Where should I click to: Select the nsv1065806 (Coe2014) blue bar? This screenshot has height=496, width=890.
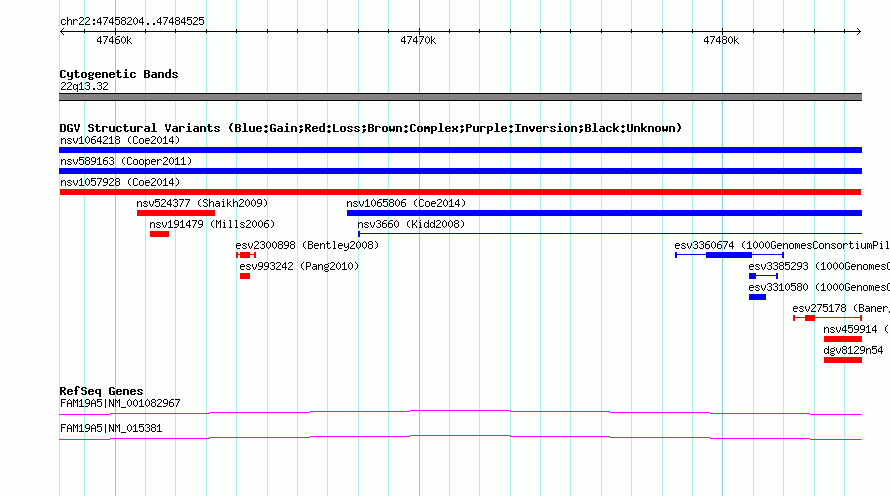604,213
